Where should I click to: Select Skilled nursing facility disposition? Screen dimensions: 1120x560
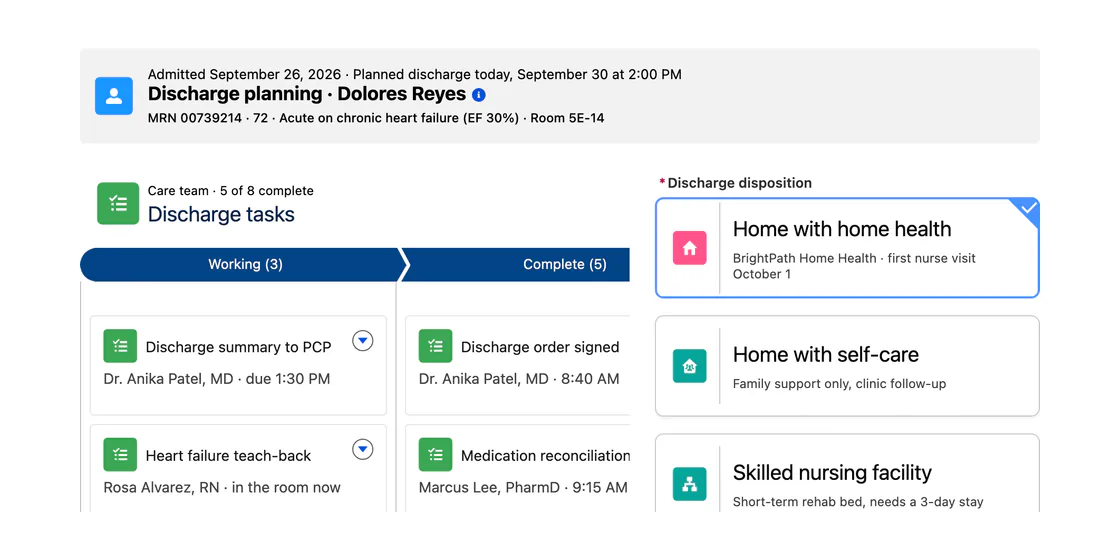point(847,473)
